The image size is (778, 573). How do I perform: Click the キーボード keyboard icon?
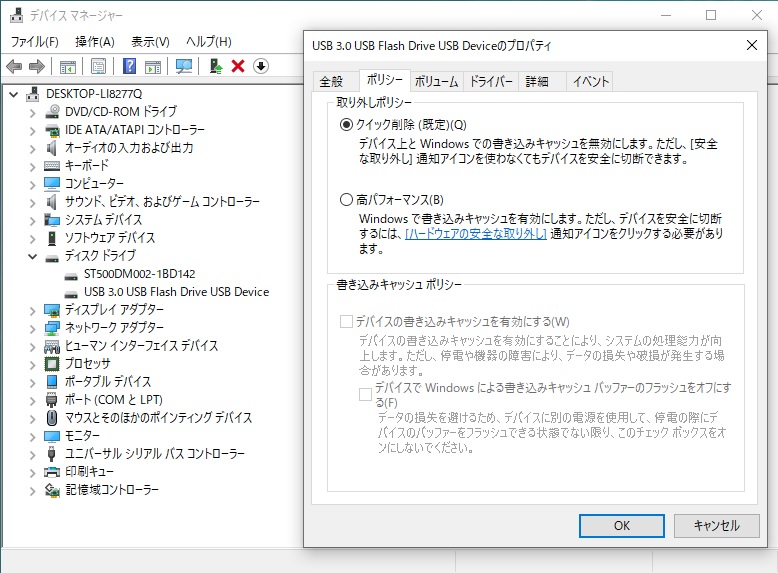pyautogui.click(x=52, y=166)
